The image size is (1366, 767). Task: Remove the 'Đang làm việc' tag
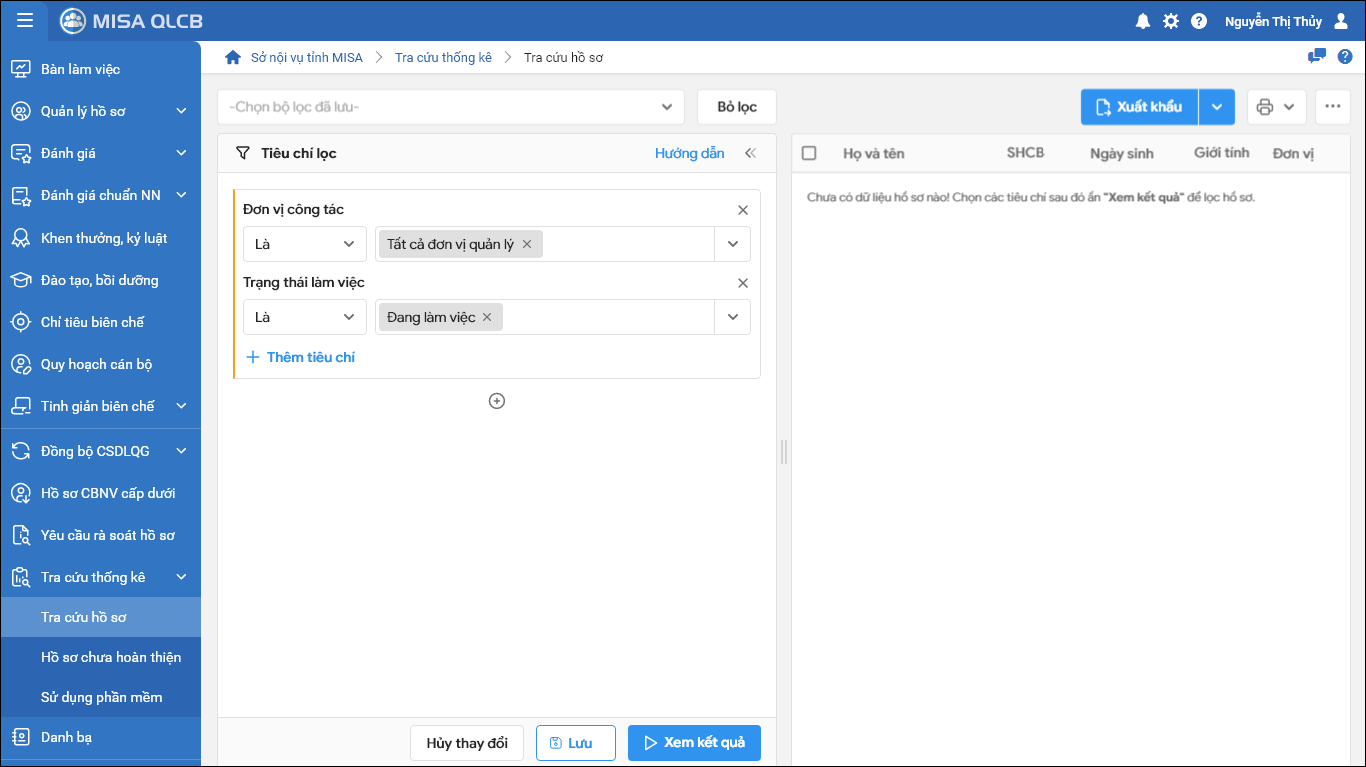[x=487, y=317]
